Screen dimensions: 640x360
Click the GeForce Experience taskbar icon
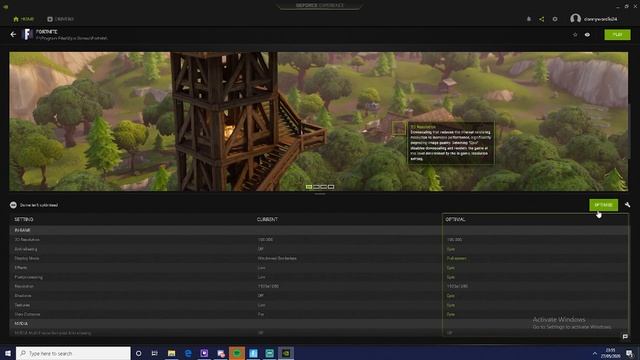point(286,353)
